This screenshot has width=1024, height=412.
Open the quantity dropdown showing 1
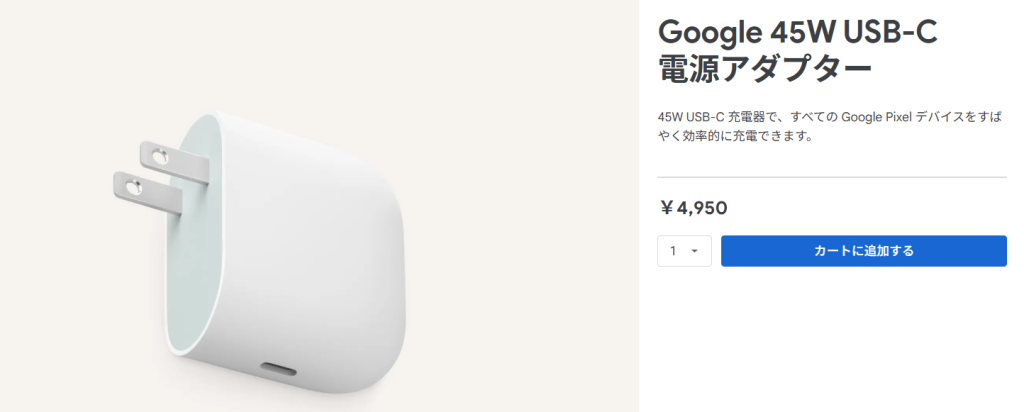pyautogui.click(x=684, y=251)
